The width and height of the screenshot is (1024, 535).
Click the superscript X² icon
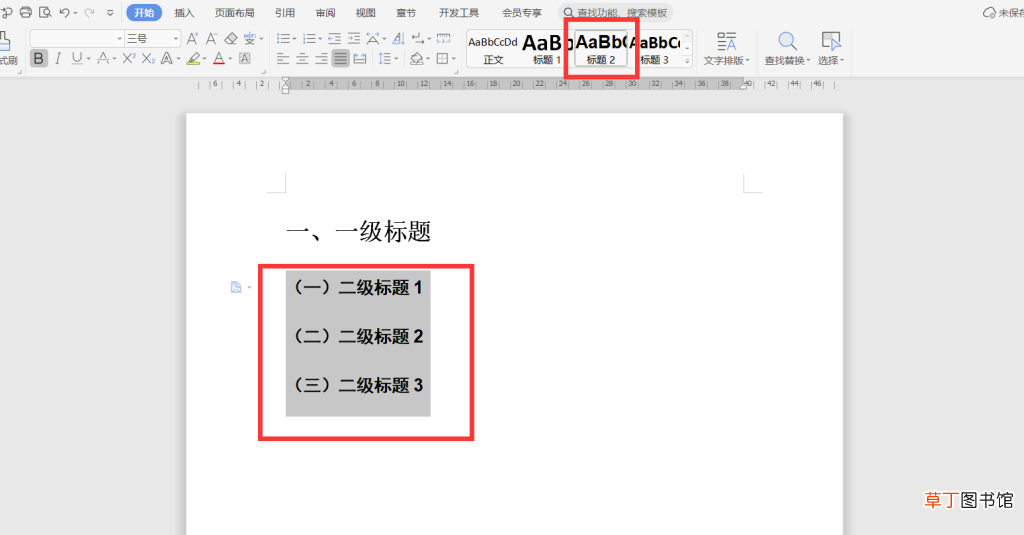(129, 59)
